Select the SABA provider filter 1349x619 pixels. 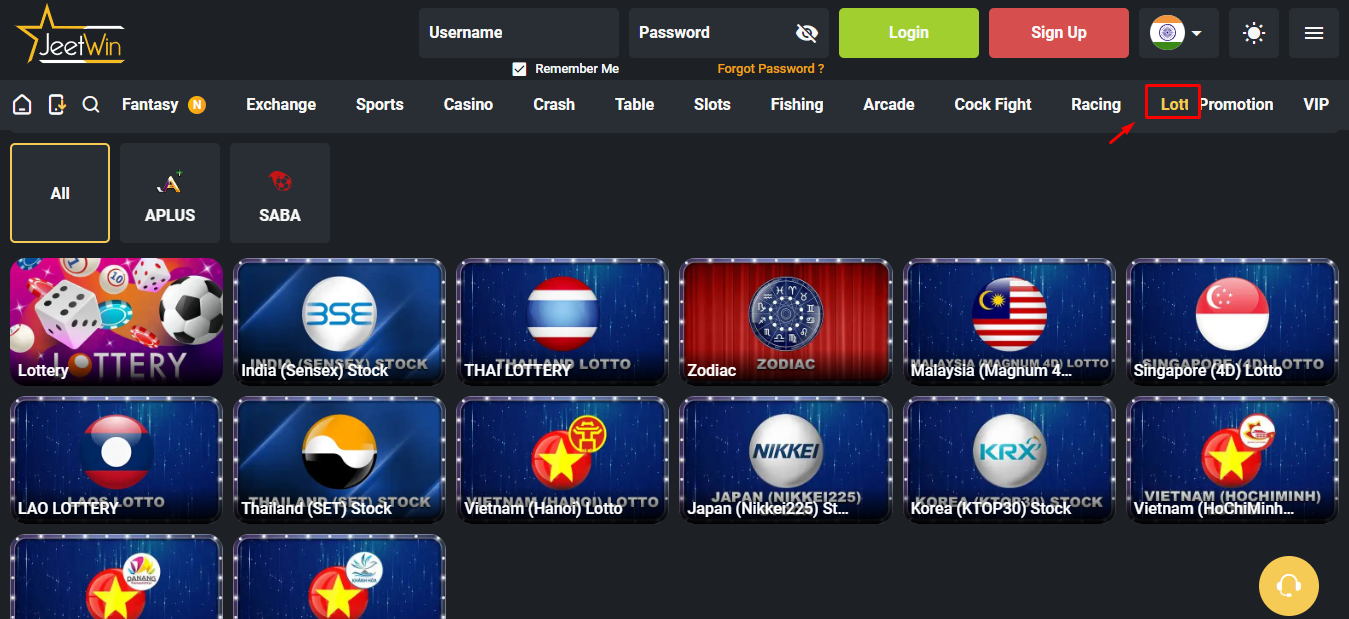tap(280, 193)
